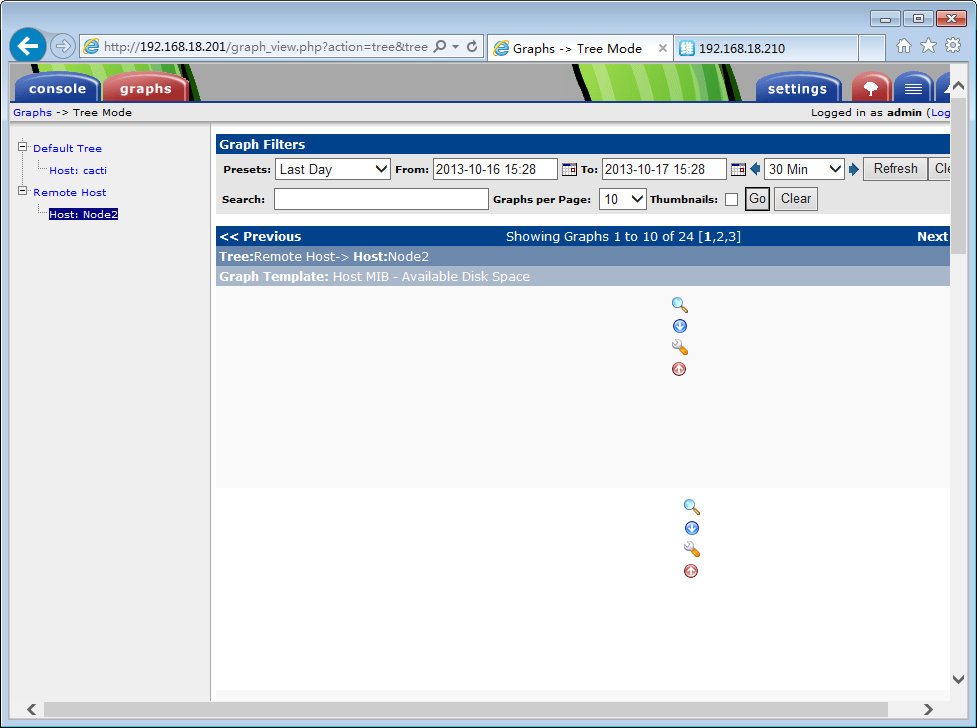Reload the page with the refresh icon

coord(472,46)
